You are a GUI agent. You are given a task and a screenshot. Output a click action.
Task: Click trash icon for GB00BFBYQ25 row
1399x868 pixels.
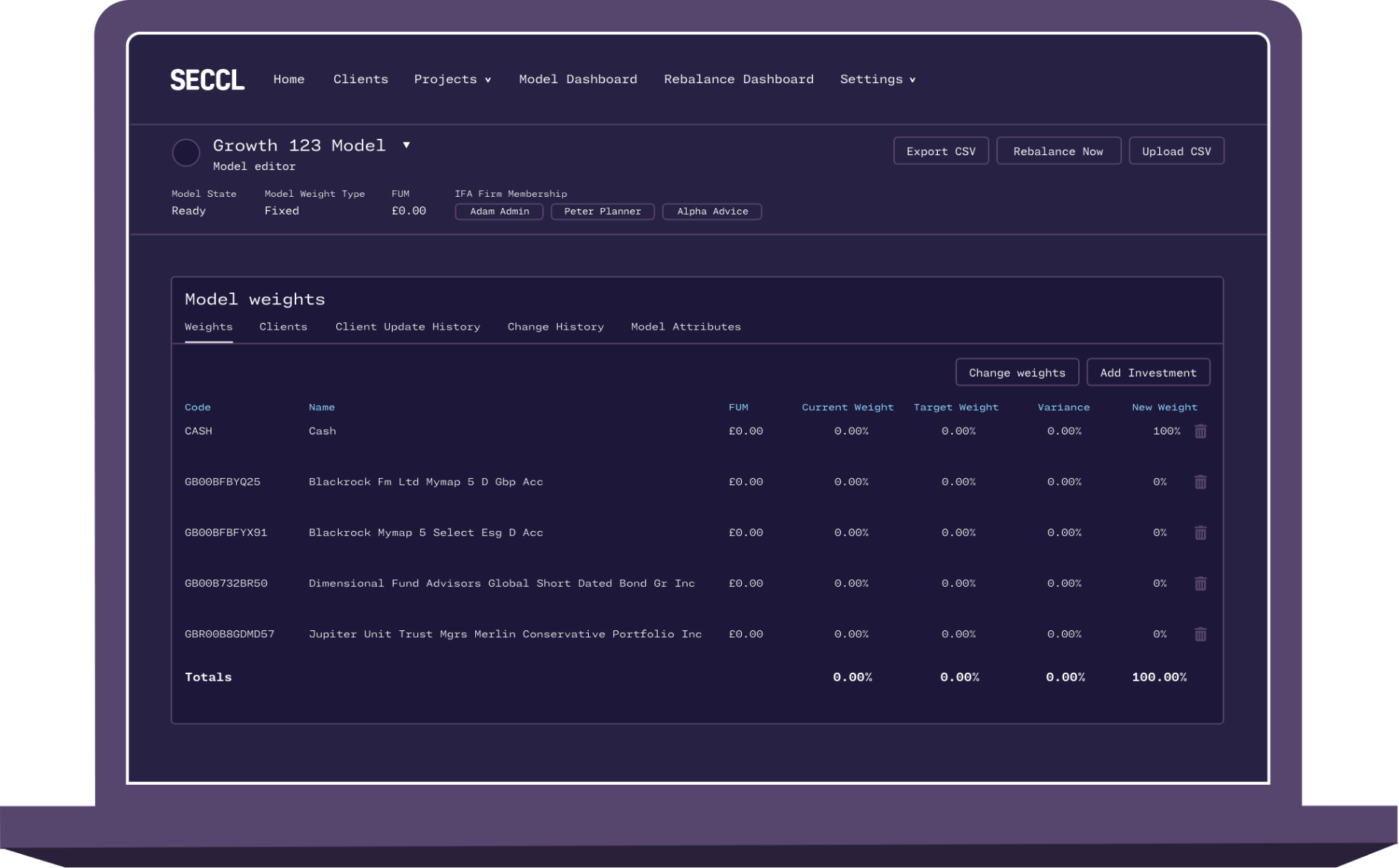pos(1200,482)
